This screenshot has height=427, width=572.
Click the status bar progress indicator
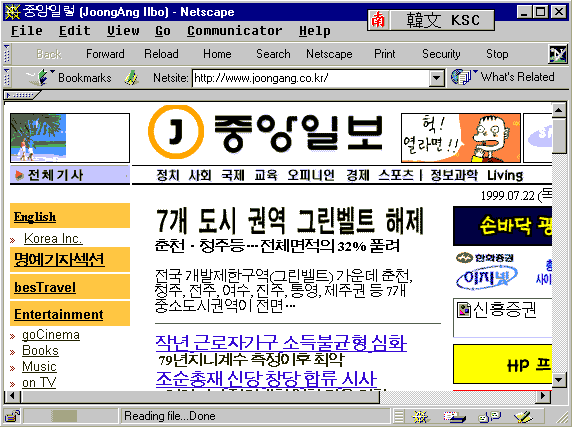tap(71, 416)
